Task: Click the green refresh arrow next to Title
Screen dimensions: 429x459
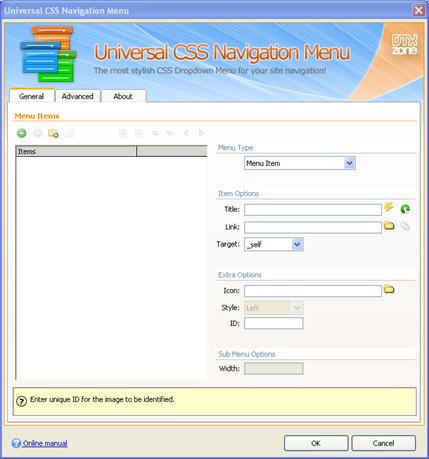Action: (x=405, y=209)
